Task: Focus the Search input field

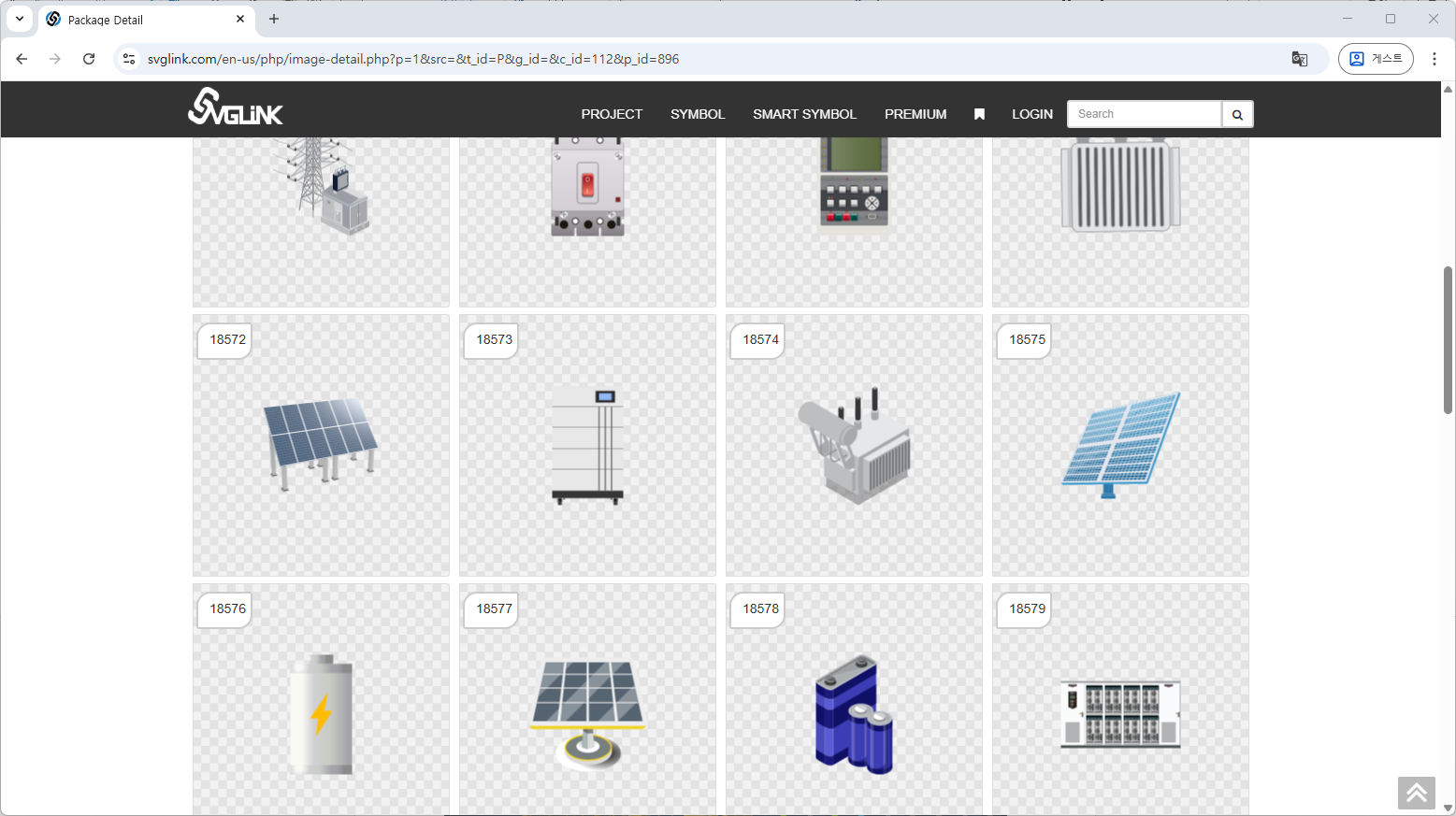Action: 1144,114
